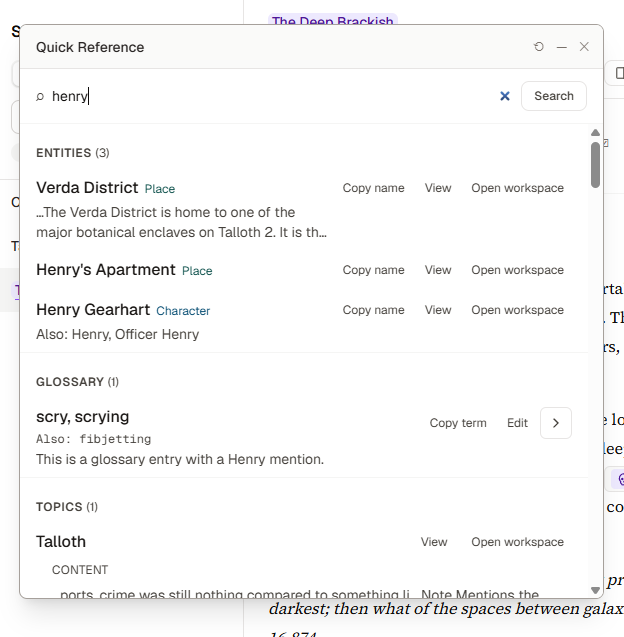Click the Verda District title
Viewport: 624px width, 637px height.
(87, 188)
